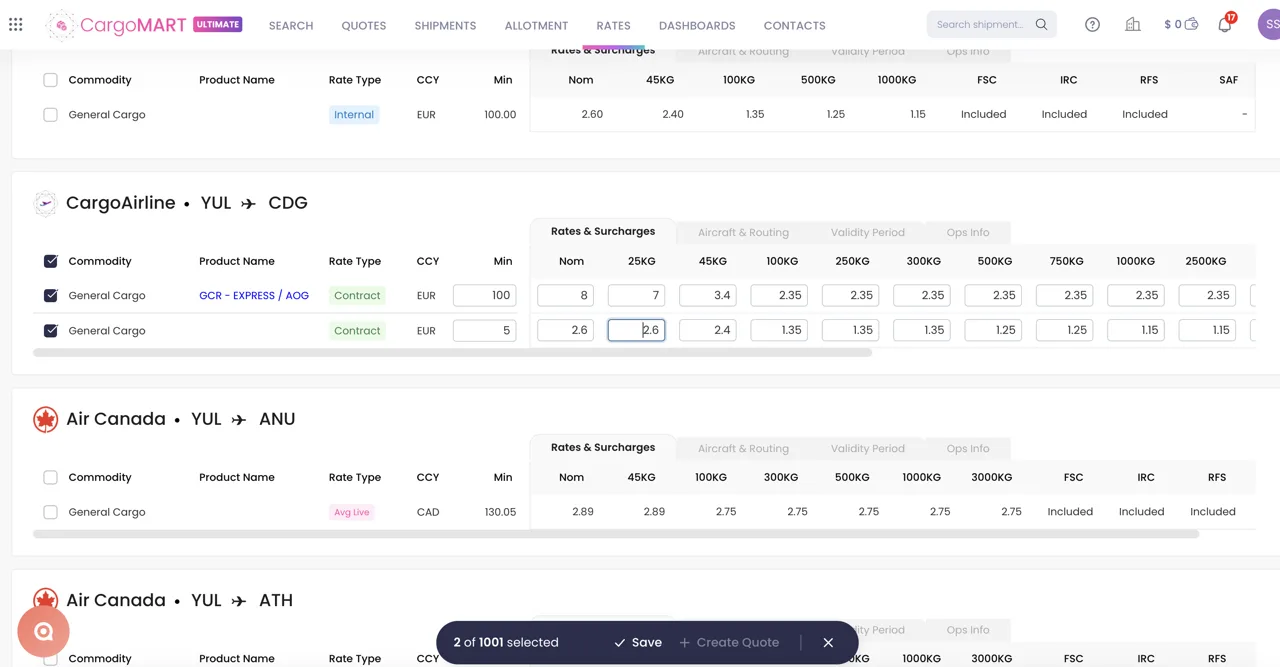Switch to CargoAirline Validity Period tab
This screenshot has height=667, width=1280.
867,232
